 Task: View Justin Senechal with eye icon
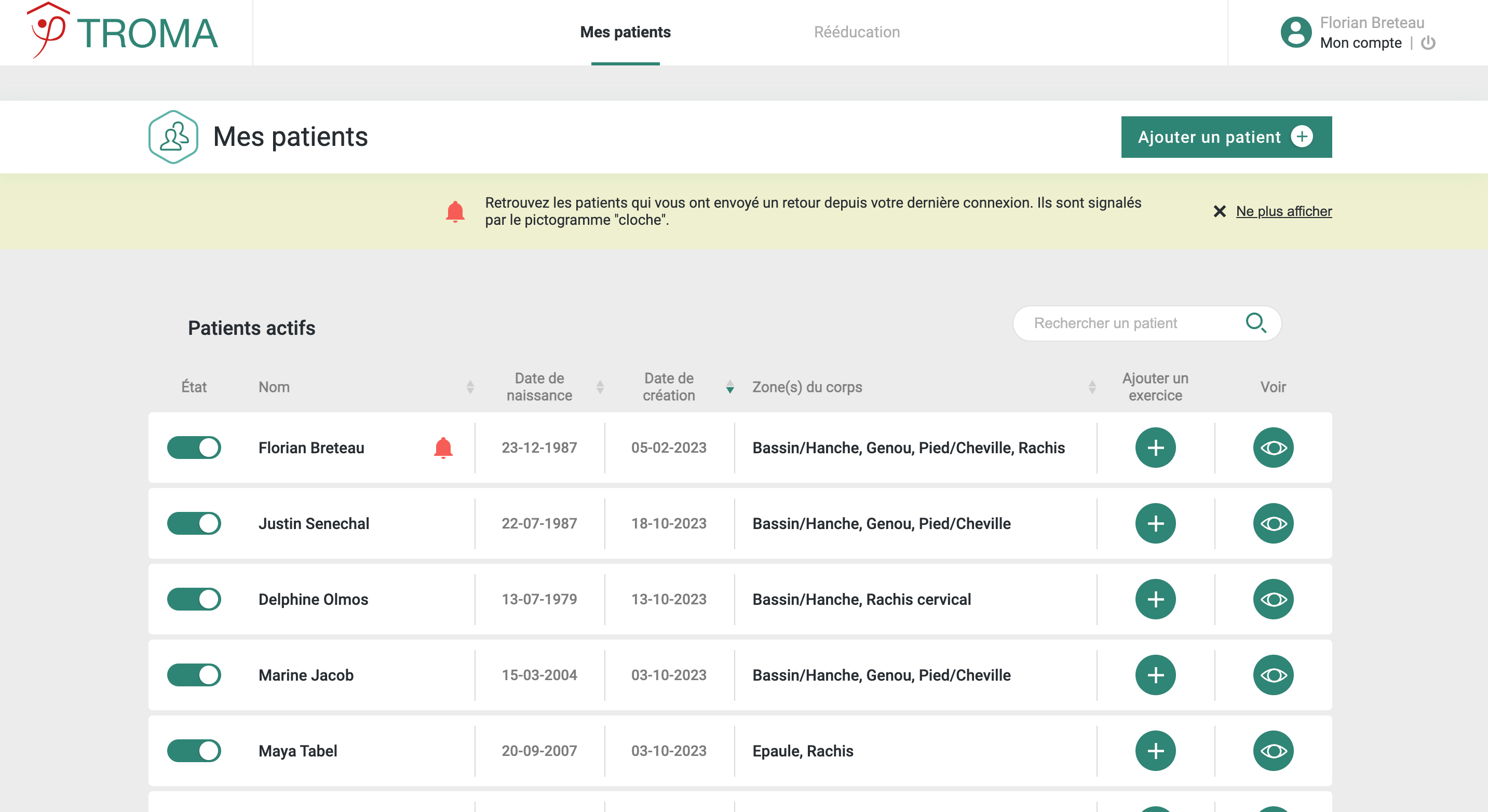click(1273, 523)
